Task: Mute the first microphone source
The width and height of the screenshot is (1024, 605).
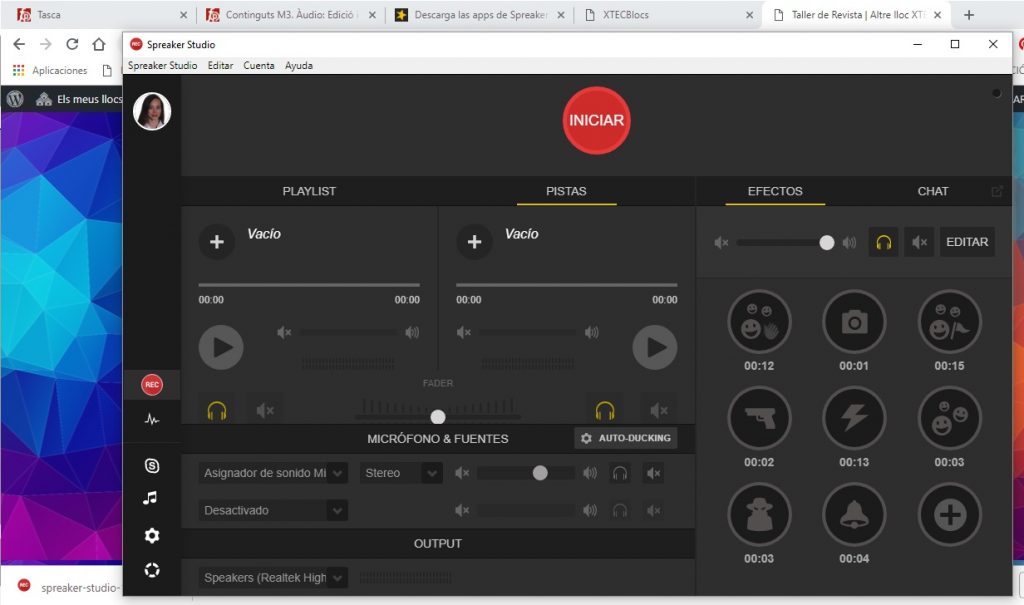Action: (653, 473)
